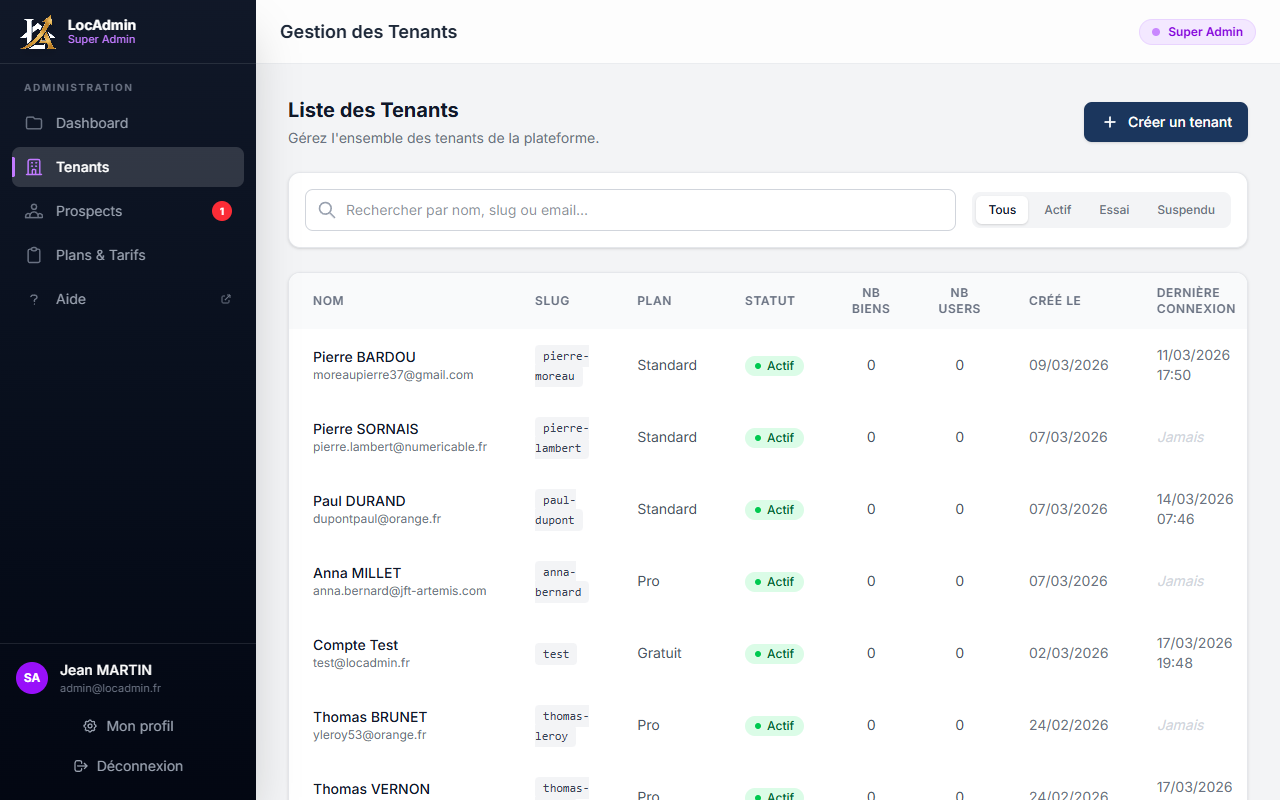Open Dashboard via its folder icon
This screenshot has height=800, width=1280.
(34, 123)
